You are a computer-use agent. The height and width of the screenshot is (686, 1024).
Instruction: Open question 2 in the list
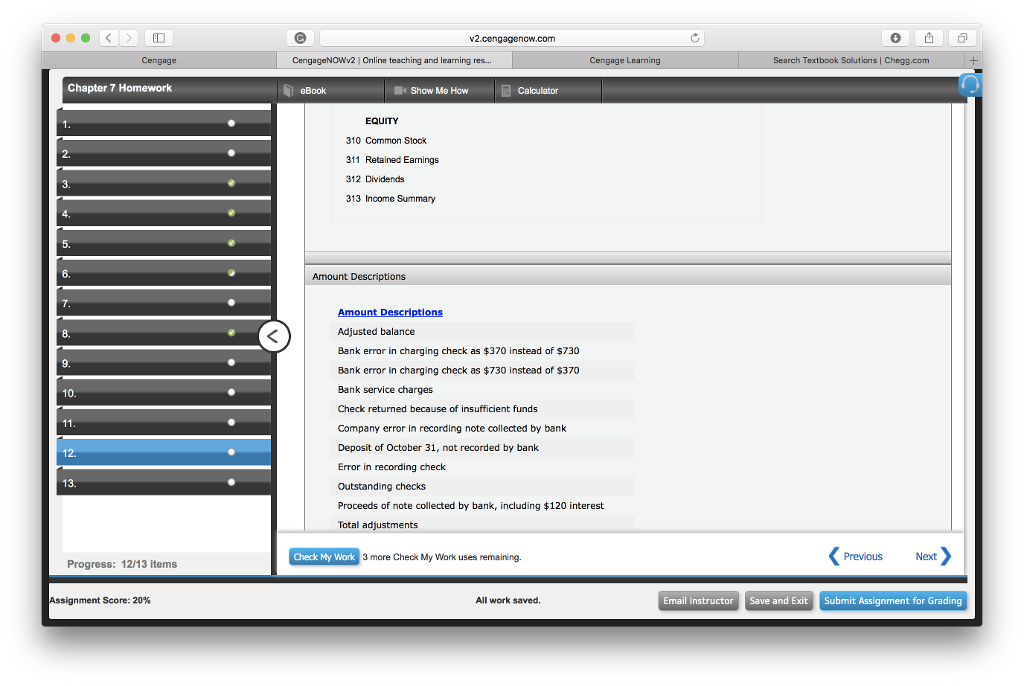164,154
